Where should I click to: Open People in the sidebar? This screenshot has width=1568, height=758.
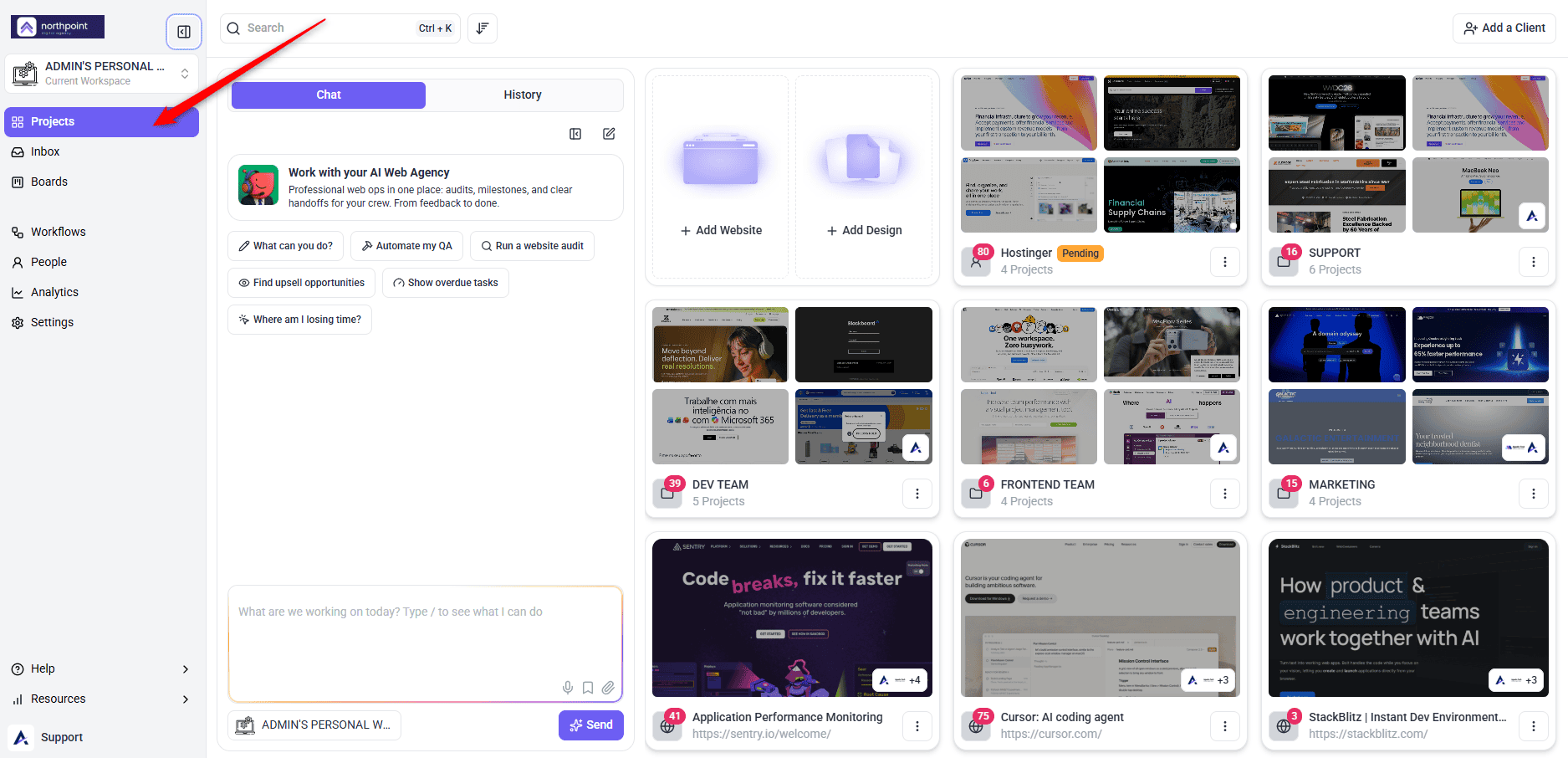click(x=101, y=263)
